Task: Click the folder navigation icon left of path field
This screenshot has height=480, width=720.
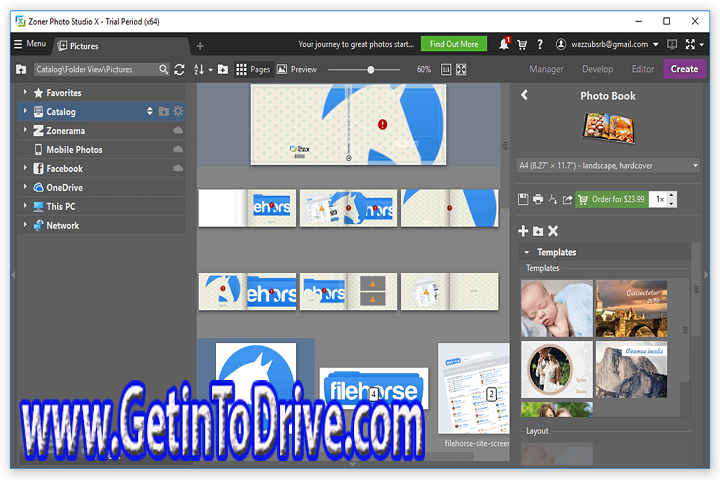Action: point(21,69)
